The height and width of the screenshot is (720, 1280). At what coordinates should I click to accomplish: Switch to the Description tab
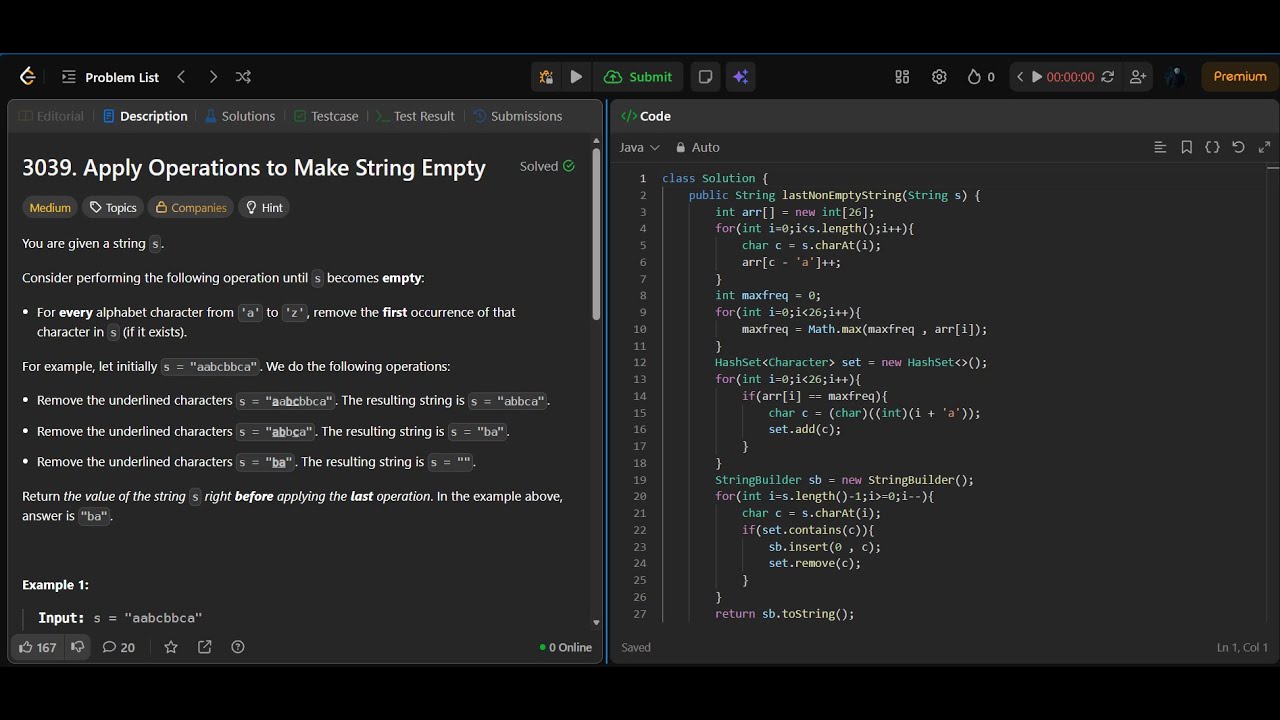point(145,116)
